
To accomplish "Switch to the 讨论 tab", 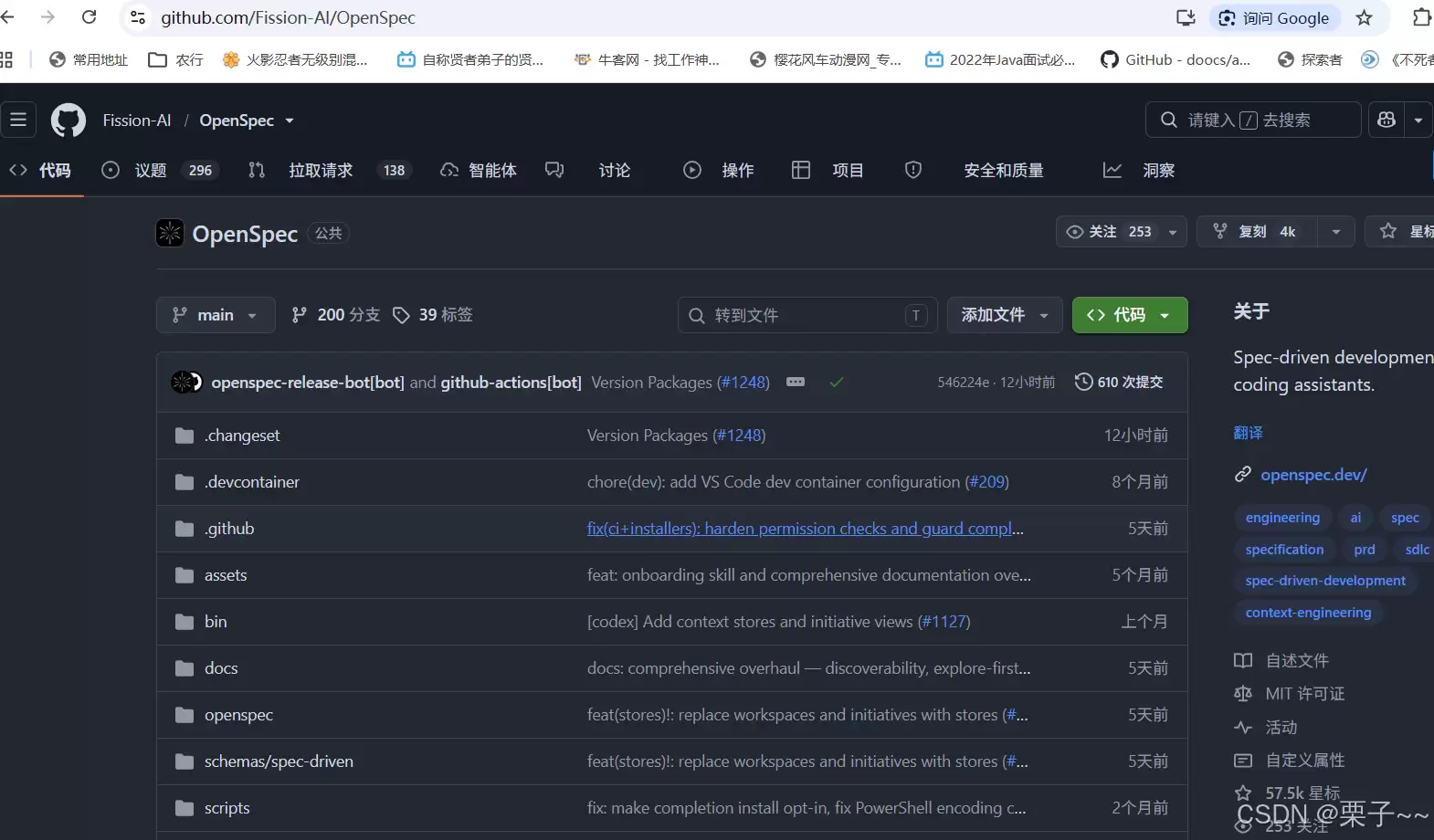I will click(587, 170).
